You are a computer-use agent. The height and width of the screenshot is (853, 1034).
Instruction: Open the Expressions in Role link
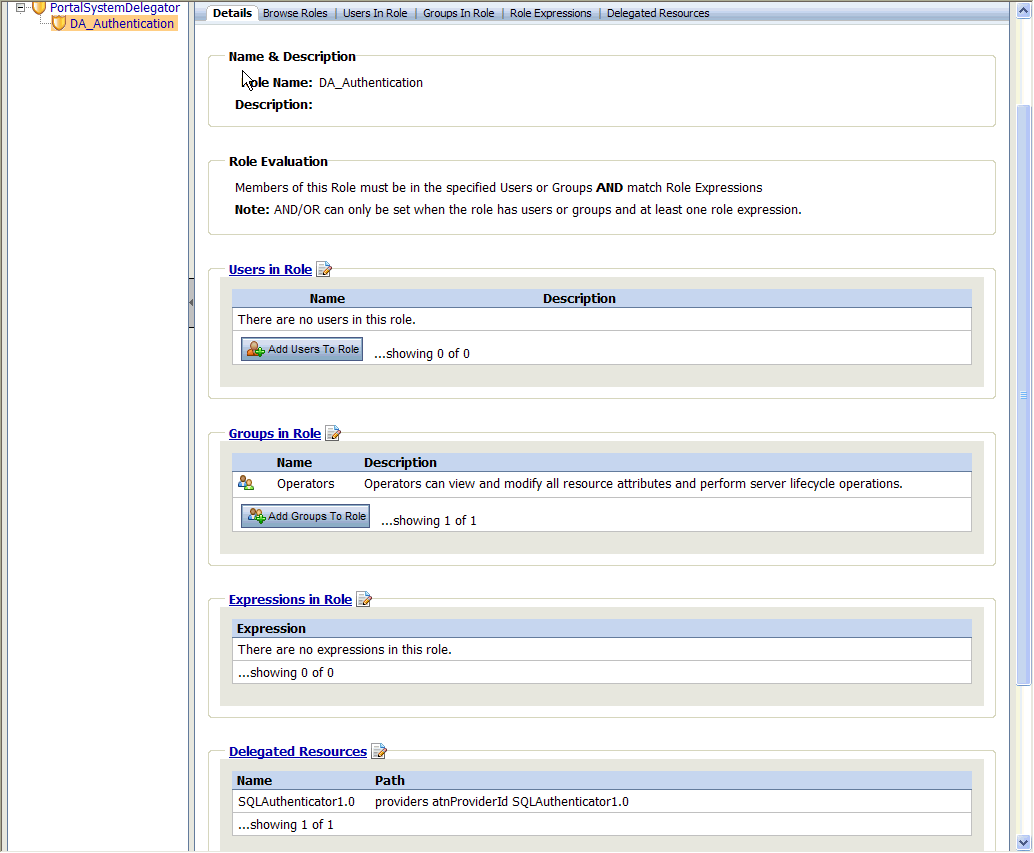(290, 599)
